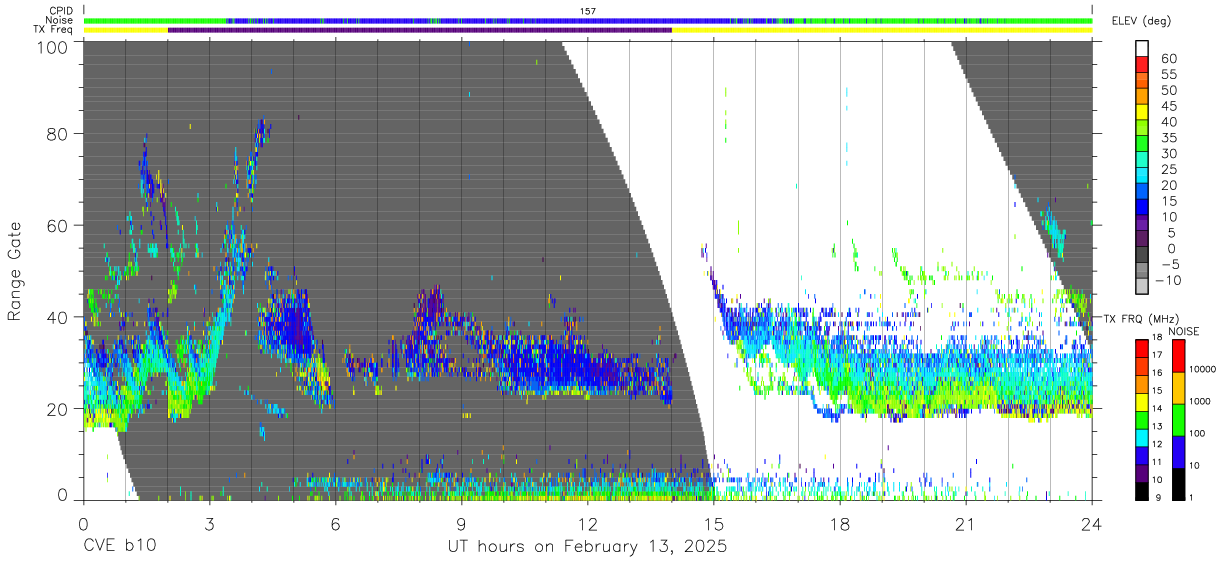Viewport: 1228px width, 567px height.
Task: Click the Range Gate axis title
Action: pos(16,271)
